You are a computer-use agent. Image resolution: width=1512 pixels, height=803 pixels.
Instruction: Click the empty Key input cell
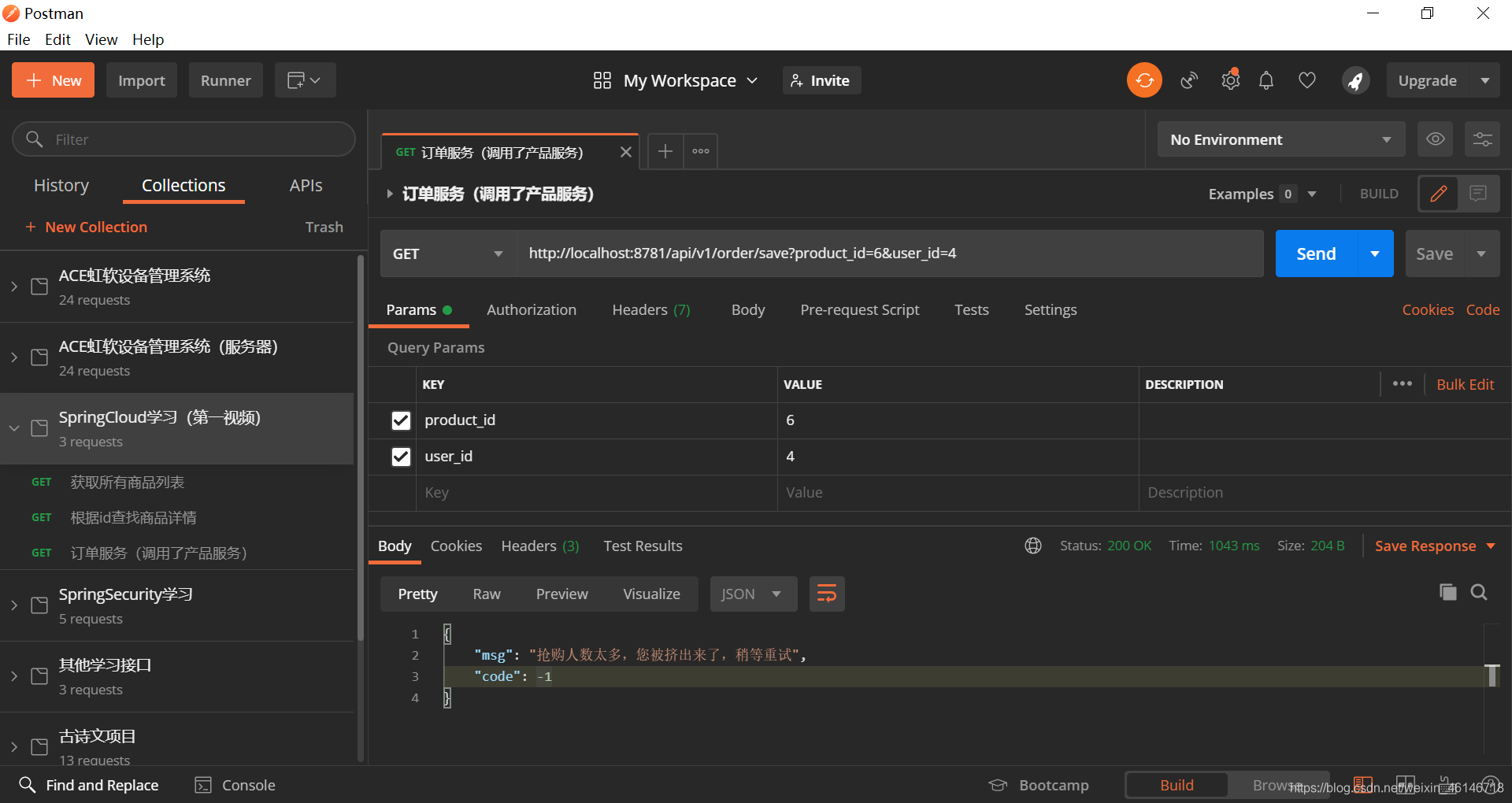596,493
